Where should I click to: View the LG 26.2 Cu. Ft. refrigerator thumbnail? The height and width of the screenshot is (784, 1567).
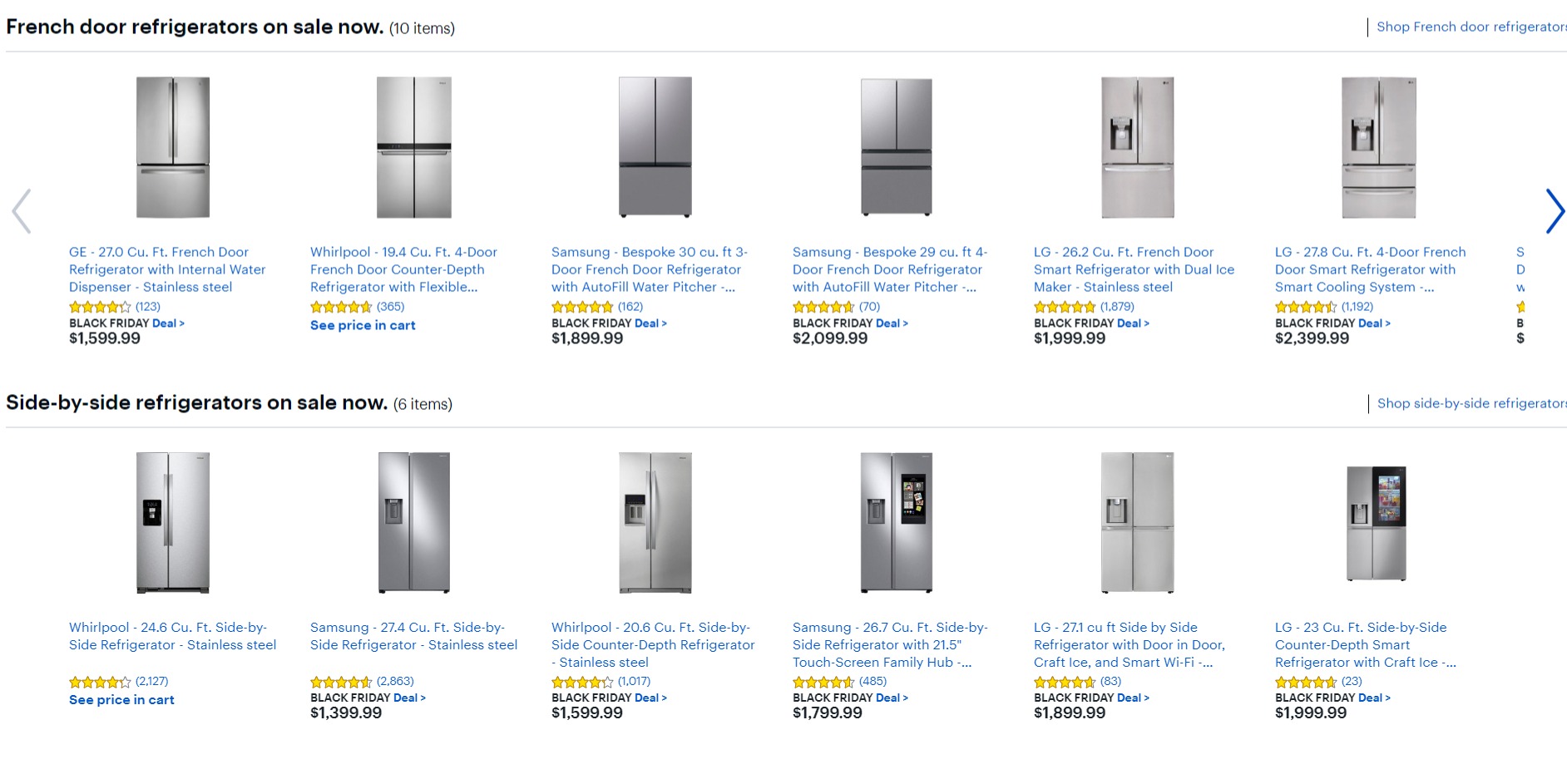1138,148
